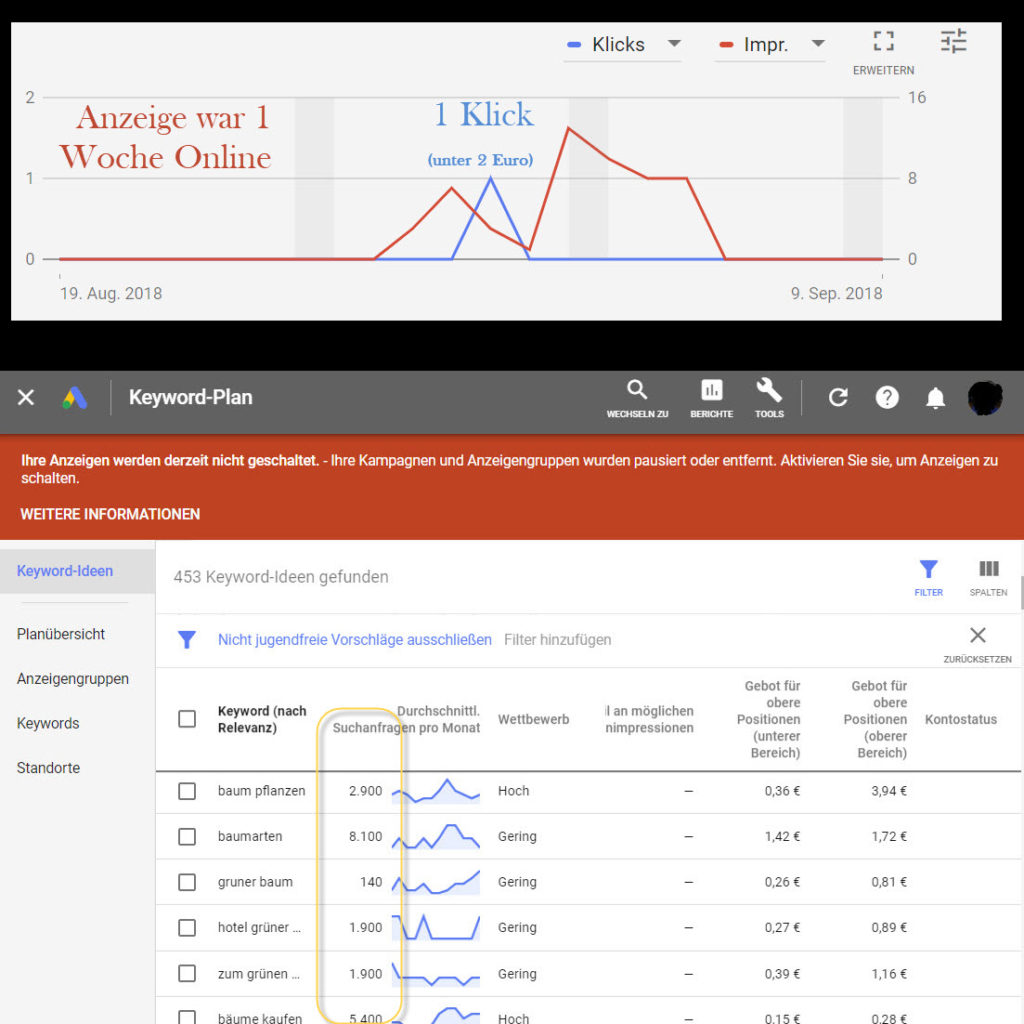Click the Erweitern expand icon above the chart
Image resolution: width=1024 pixels, height=1024 pixels.
(882, 41)
